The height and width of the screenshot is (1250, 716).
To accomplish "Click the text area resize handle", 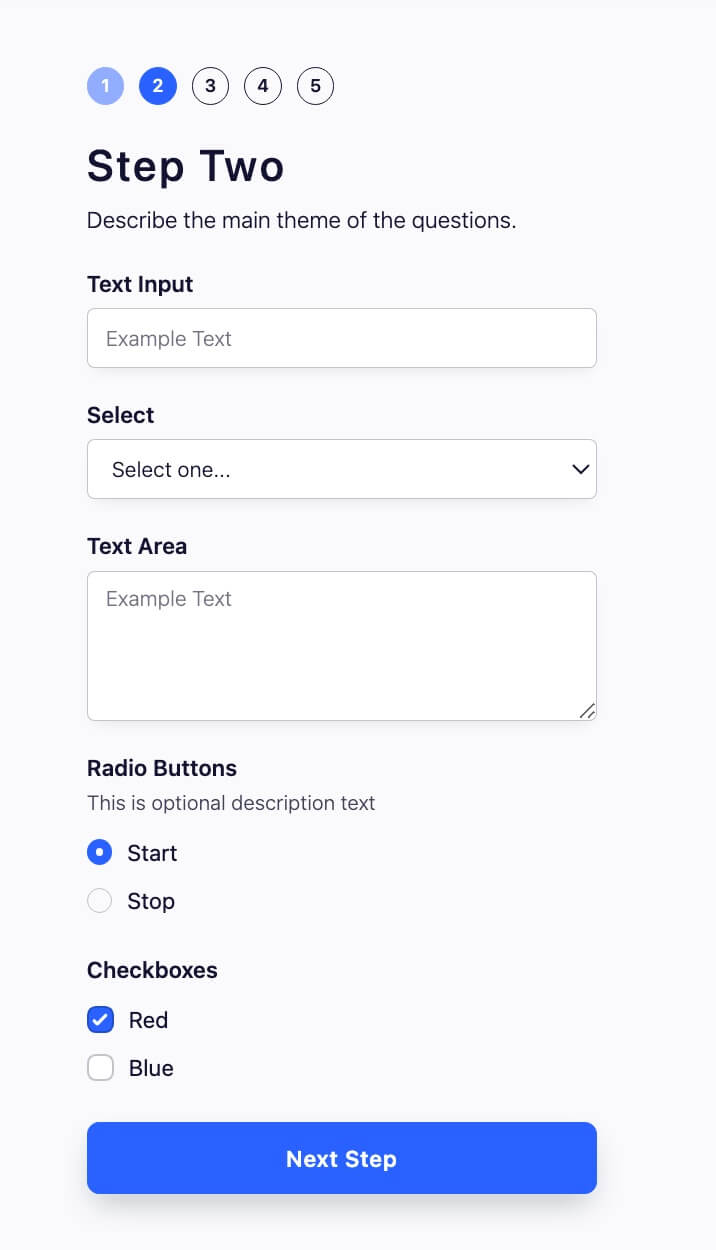I will (x=588, y=711).
